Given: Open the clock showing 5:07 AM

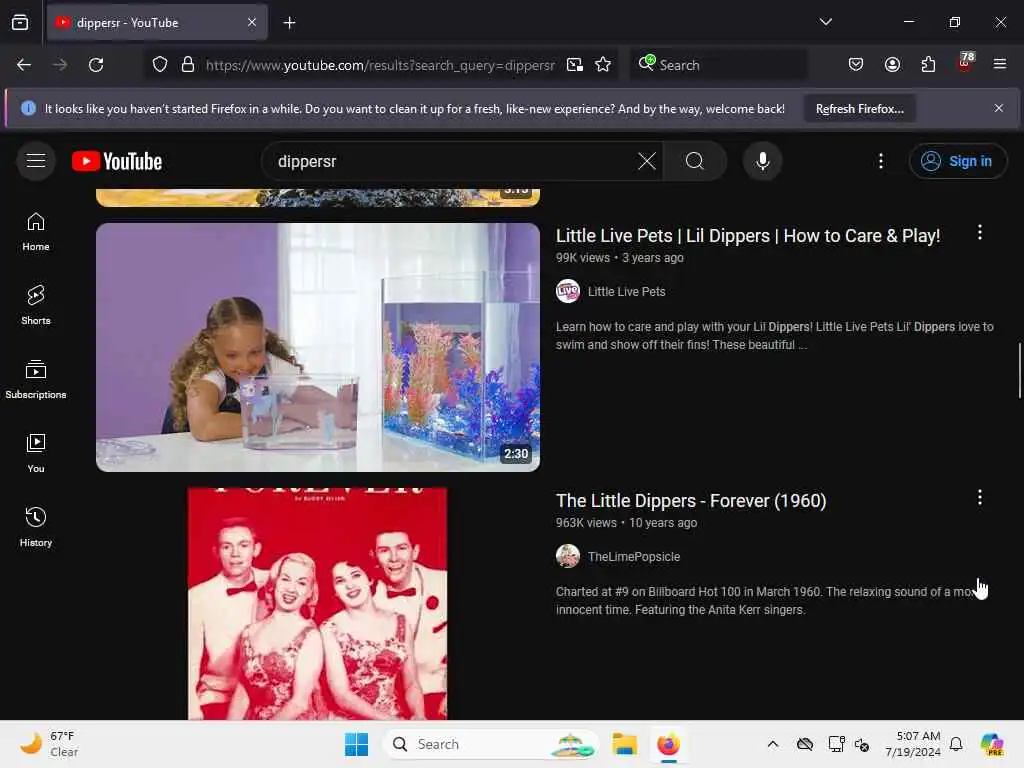Looking at the screenshot, I should point(913,744).
